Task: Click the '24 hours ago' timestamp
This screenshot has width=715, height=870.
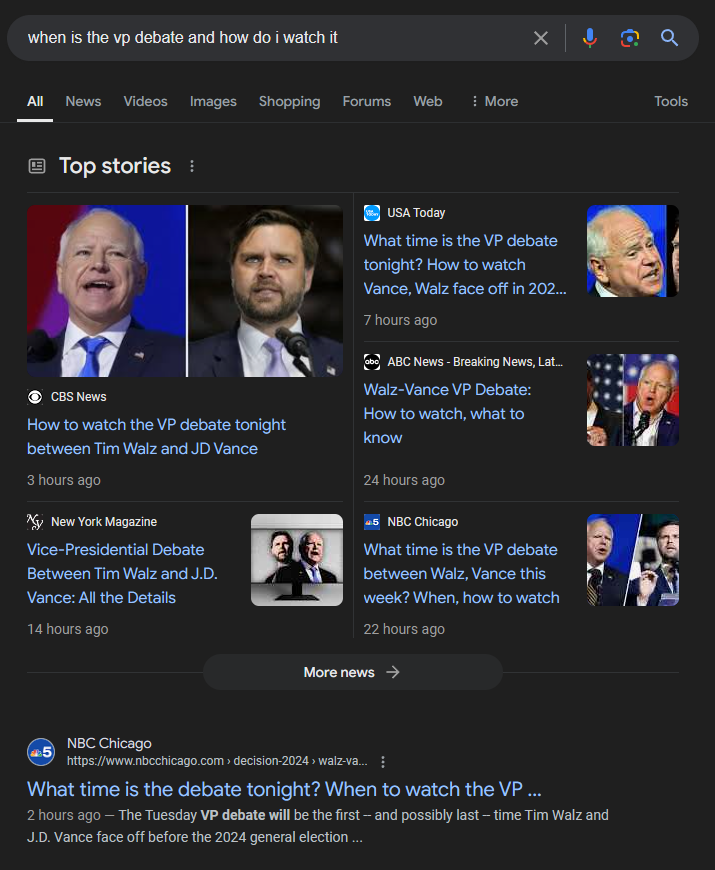Action: (x=404, y=480)
